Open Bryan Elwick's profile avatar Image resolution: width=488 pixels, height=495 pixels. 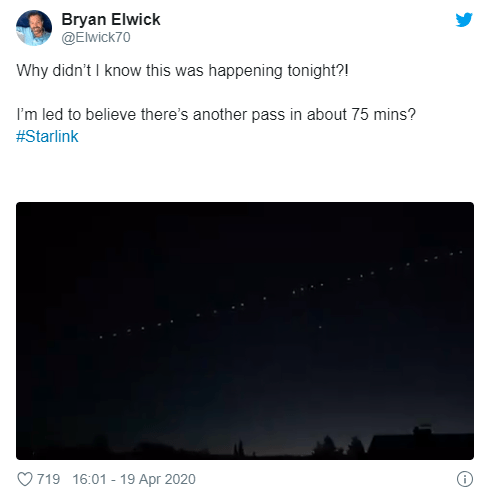pyautogui.click(x=34, y=28)
